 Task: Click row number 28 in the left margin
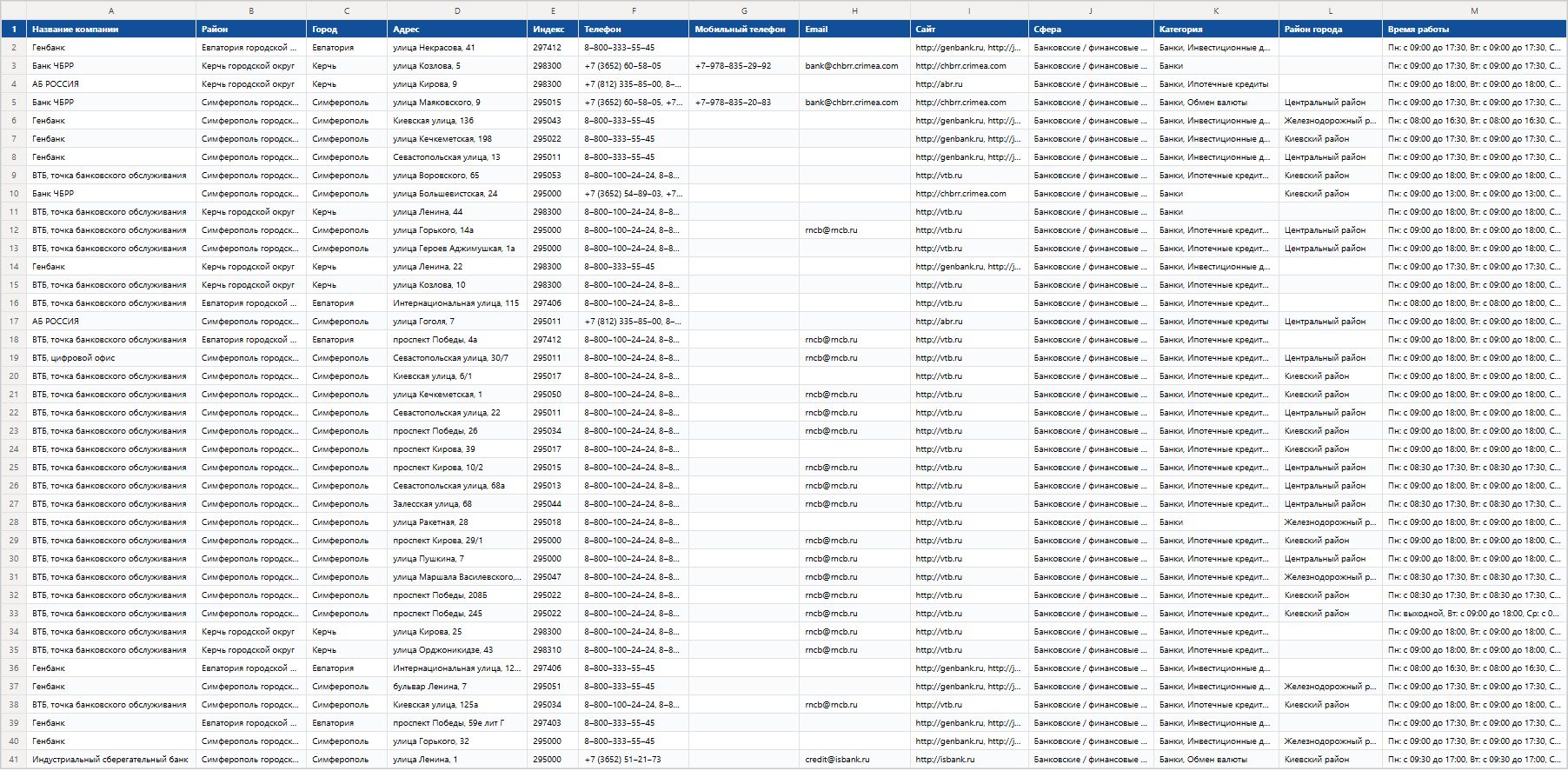tap(13, 522)
